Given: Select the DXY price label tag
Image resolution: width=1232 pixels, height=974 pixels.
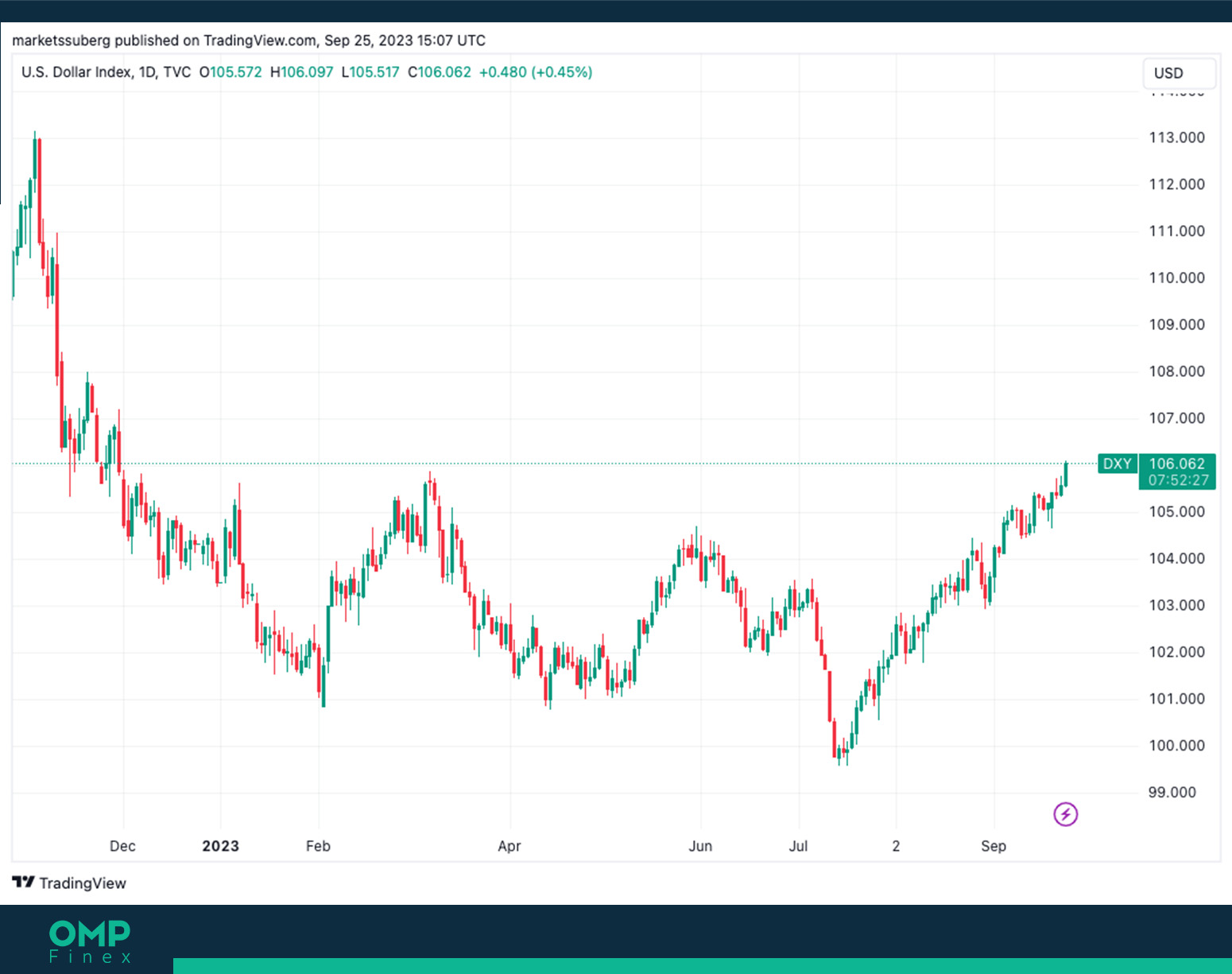Looking at the screenshot, I should click(1117, 464).
